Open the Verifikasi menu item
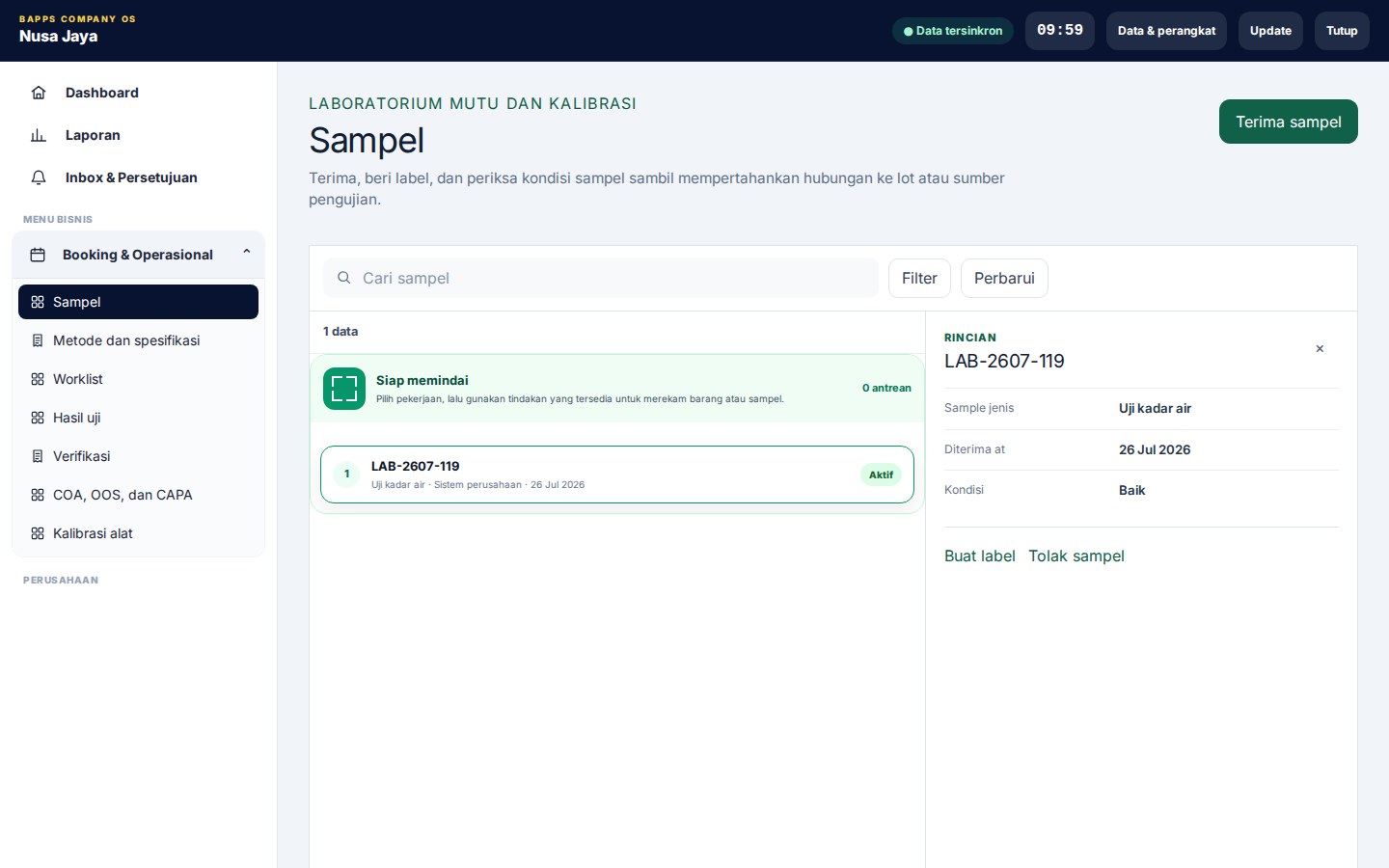Image resolution: width=1389 pixels, height=868 pixels. point(138,456)
